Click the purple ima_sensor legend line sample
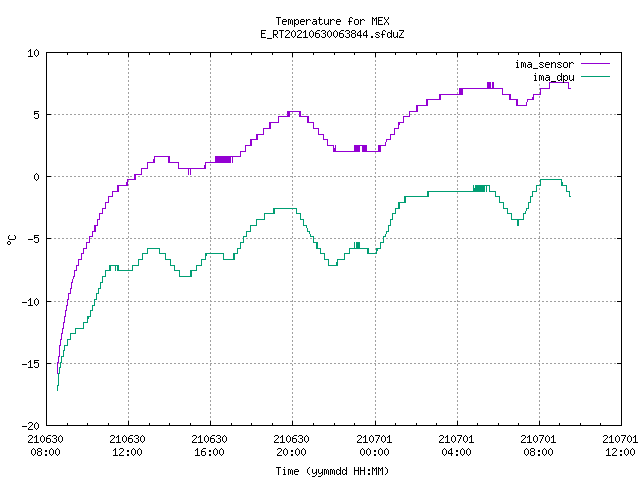 pyautogui.click(x=595, y=64)
